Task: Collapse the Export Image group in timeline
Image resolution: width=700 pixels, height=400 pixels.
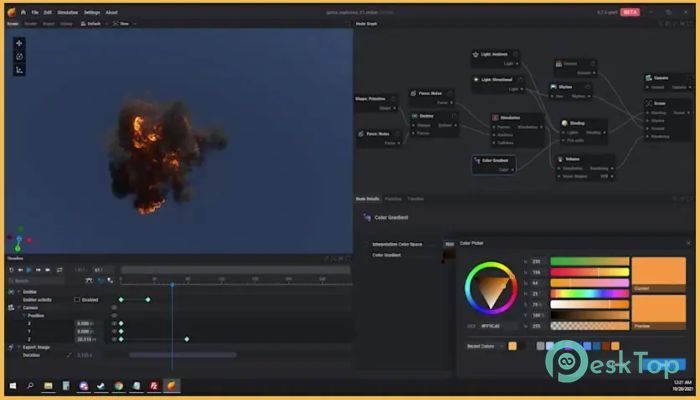Action: (x=19, y=347)
